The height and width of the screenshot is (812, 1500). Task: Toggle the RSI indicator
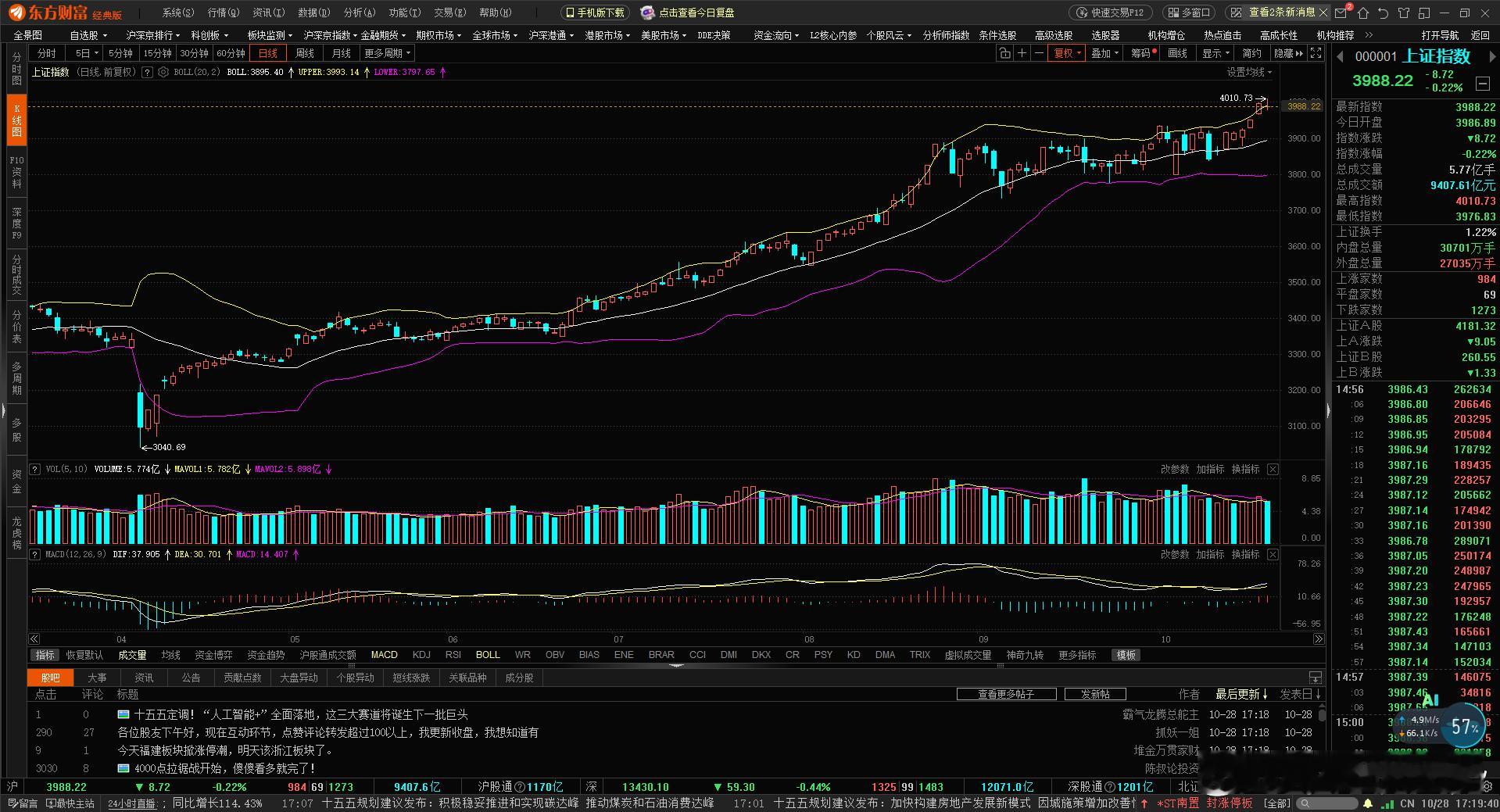tap(453, 655)
